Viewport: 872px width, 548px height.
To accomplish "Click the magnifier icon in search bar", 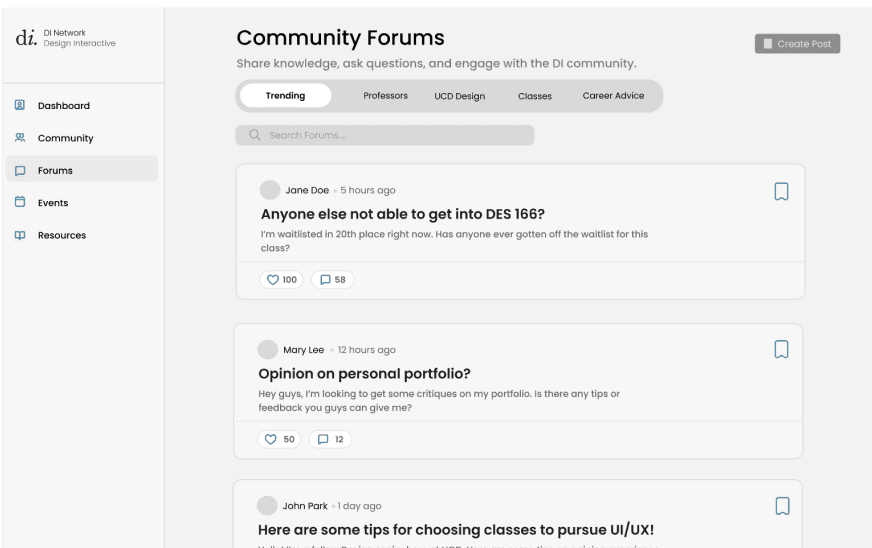I will click(255, 135).
